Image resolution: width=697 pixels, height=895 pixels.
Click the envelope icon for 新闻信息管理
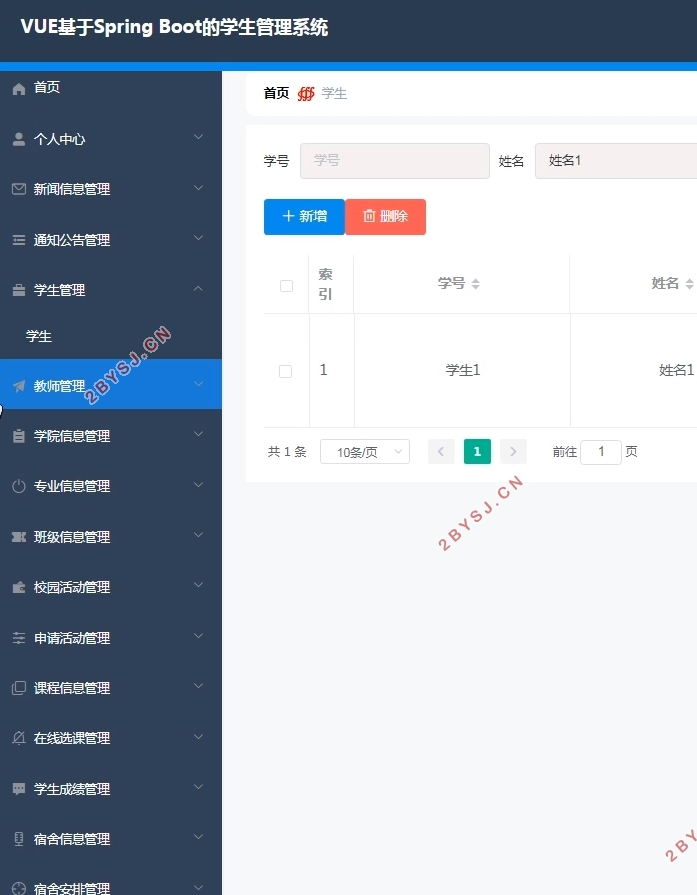pos(19,189)
